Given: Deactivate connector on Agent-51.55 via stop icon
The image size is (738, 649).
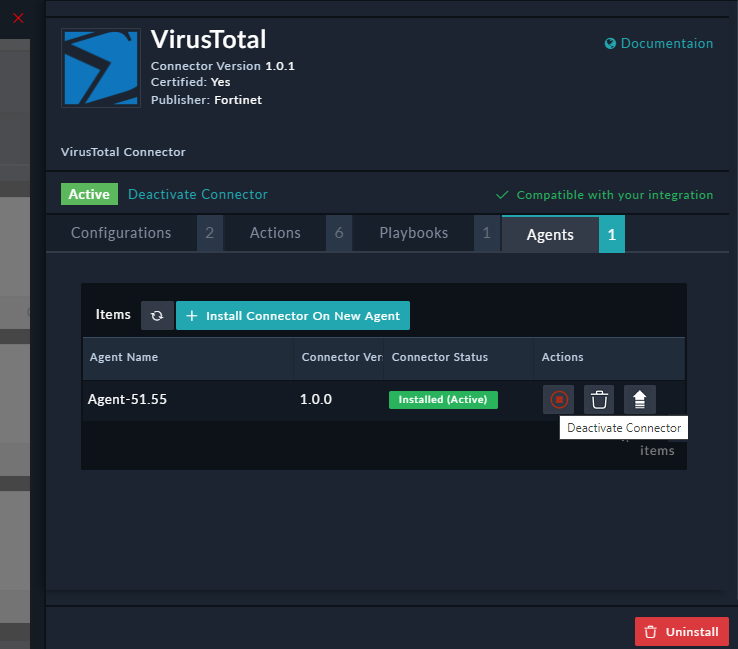Looking at the screenshot, I should (559, 400).
